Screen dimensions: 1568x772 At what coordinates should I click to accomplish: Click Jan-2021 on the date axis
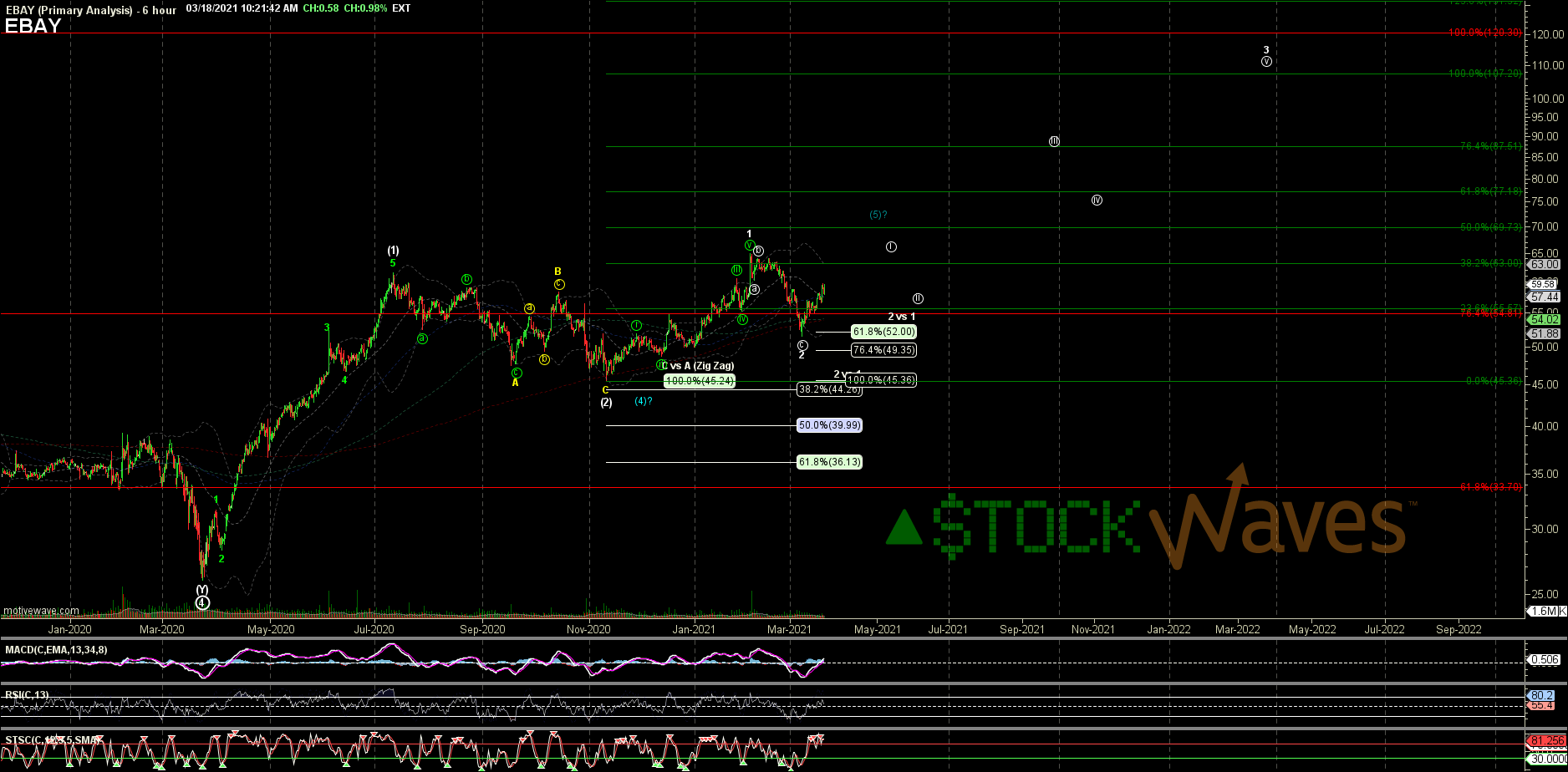pyautogui.click(x=694, y=629)
